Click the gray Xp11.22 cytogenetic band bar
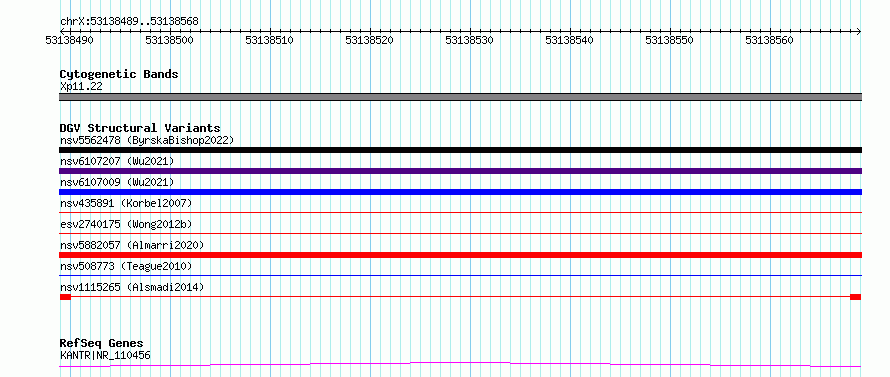The height and width of the screenshot is (377, 890). (x=460, y=97)
